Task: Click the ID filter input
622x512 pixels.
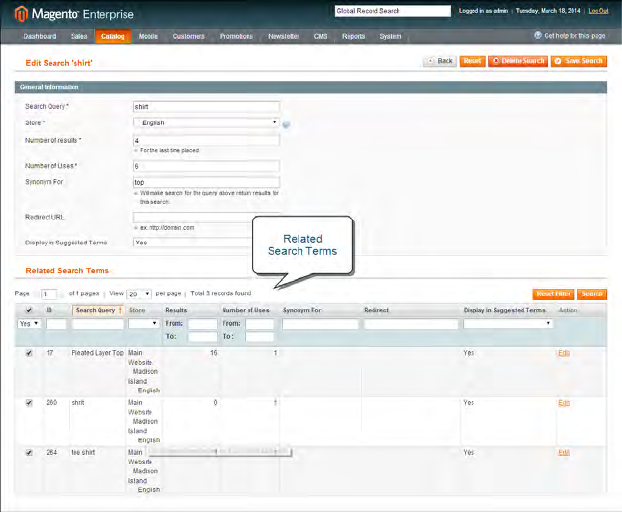Action: pyautogui.click(x=56, y=324)
